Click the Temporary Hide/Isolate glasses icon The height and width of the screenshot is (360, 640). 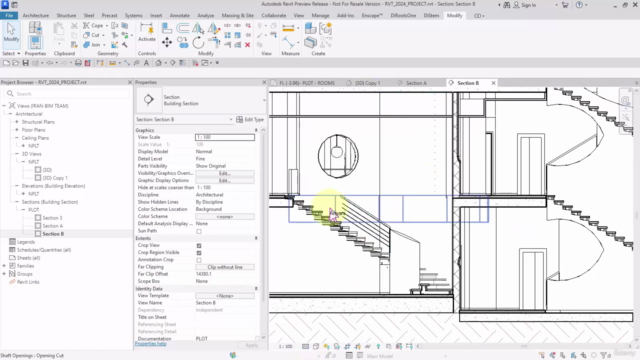[368, 346]
